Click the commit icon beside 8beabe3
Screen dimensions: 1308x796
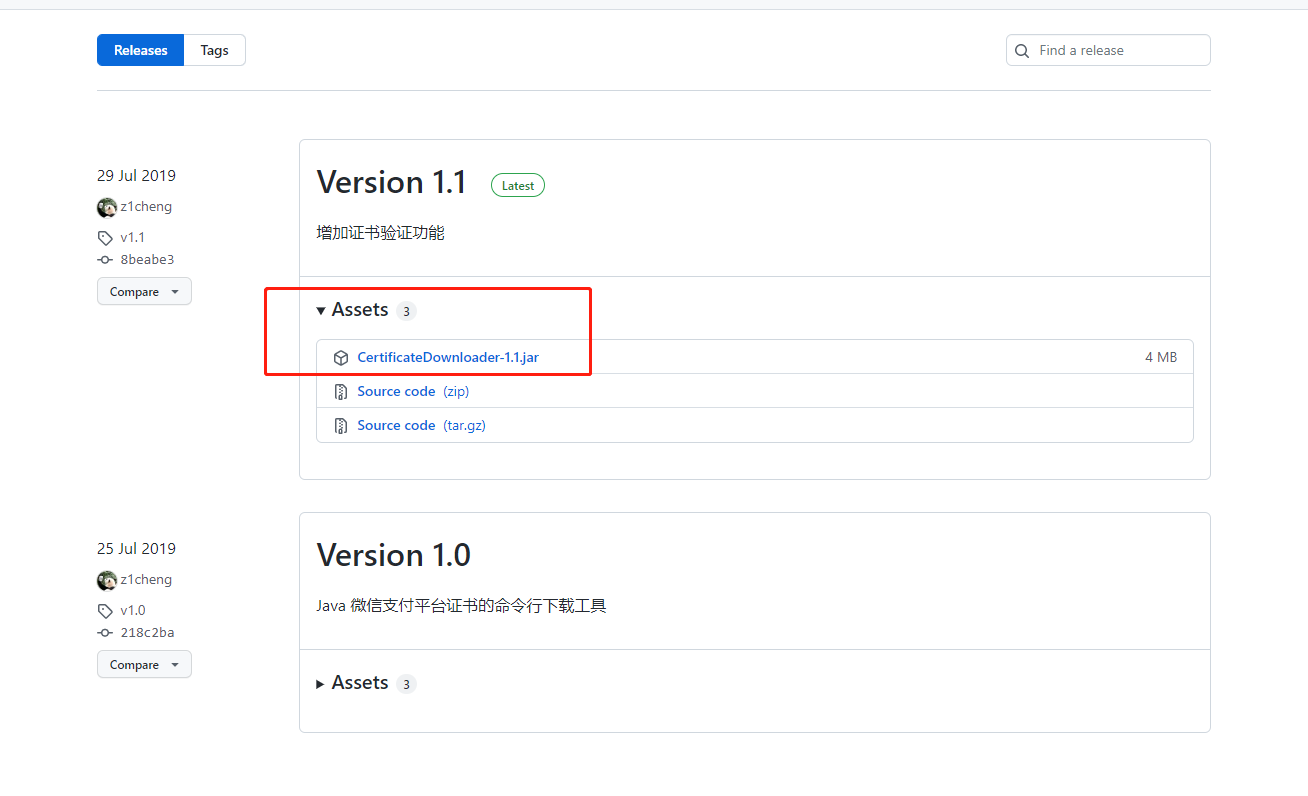pos(105,260)
